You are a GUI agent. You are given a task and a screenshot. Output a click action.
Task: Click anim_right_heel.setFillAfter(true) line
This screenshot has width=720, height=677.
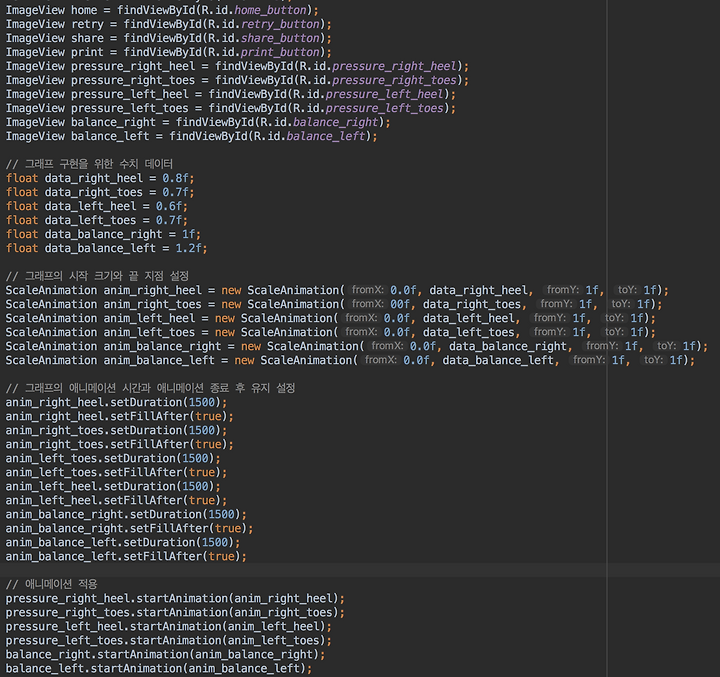click(119, 416)
